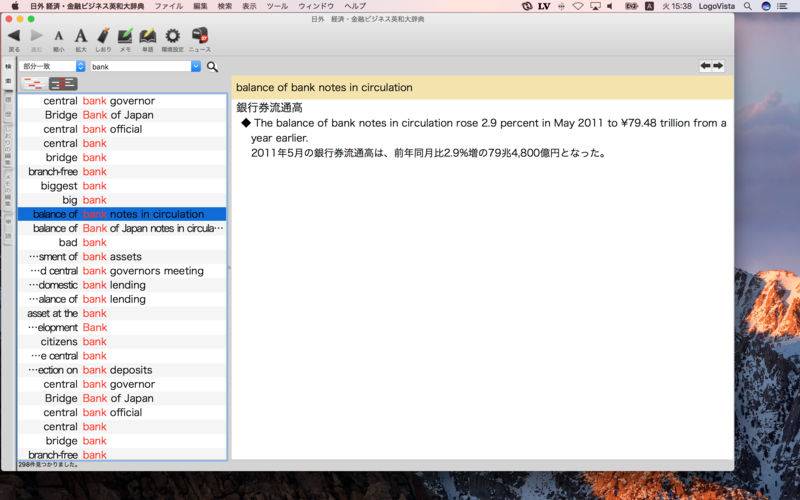Select the 索 sidebar tab
The image size is (800, 500).
pyautogui.click(x=8, y=81)
